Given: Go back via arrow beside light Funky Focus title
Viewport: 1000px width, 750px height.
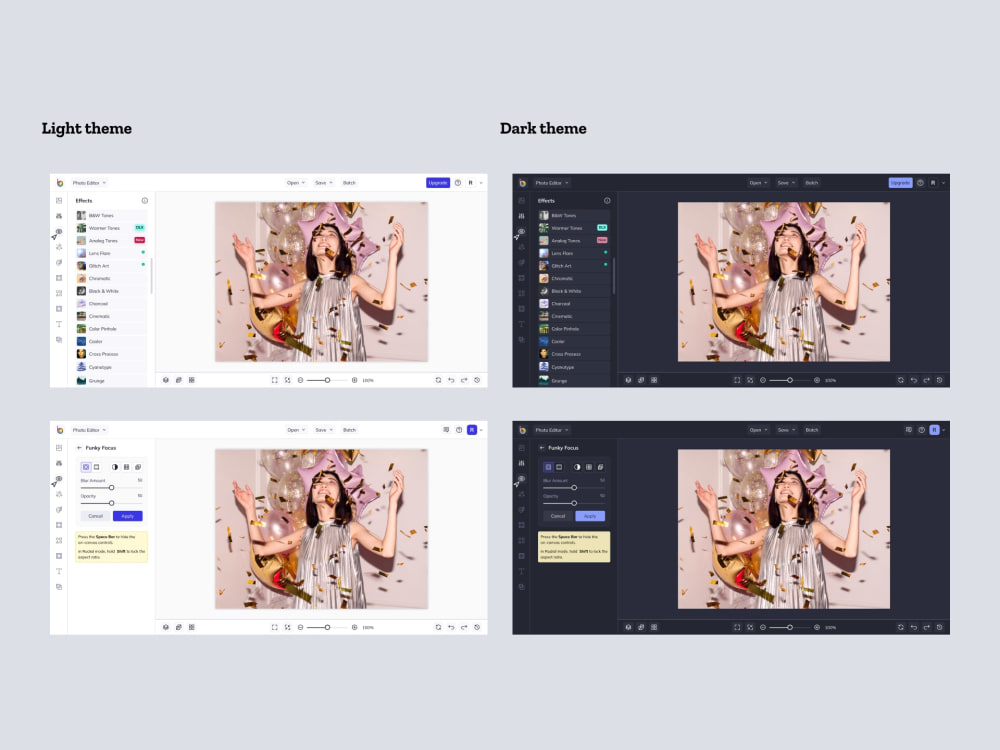Looking at the screenshot, I should pyautogui.click(x=79, y=448).
